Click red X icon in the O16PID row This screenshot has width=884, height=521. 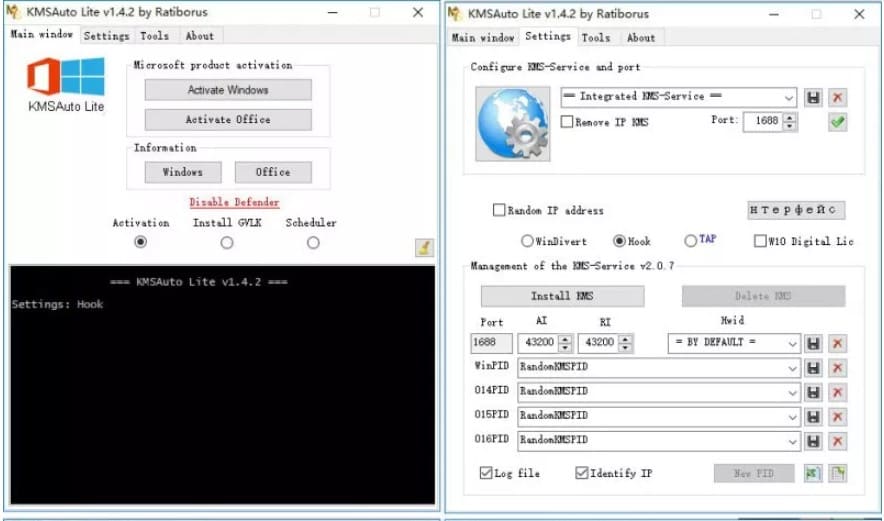(837, 441)
